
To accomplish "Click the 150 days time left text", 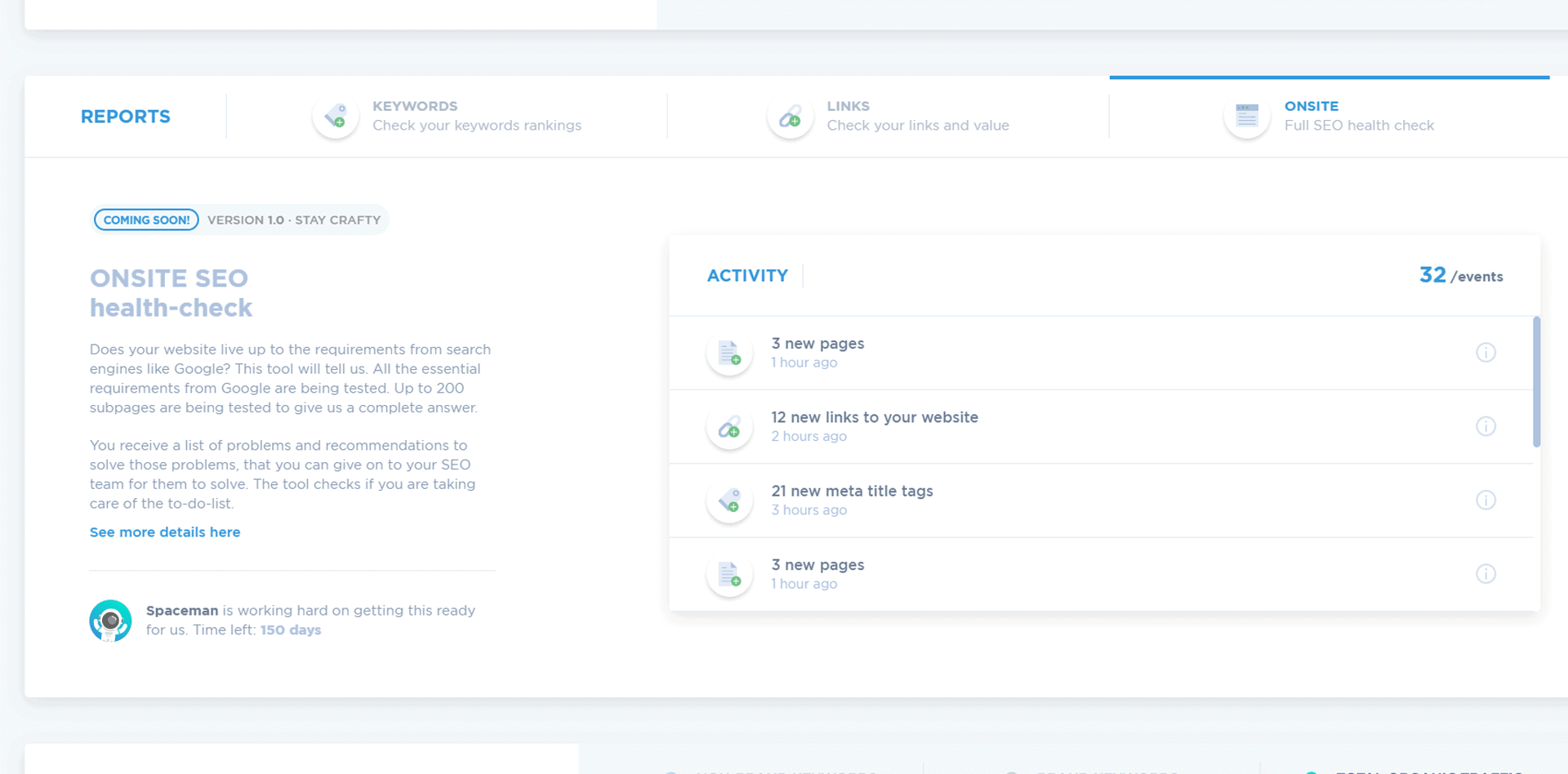I will (291, 630).
